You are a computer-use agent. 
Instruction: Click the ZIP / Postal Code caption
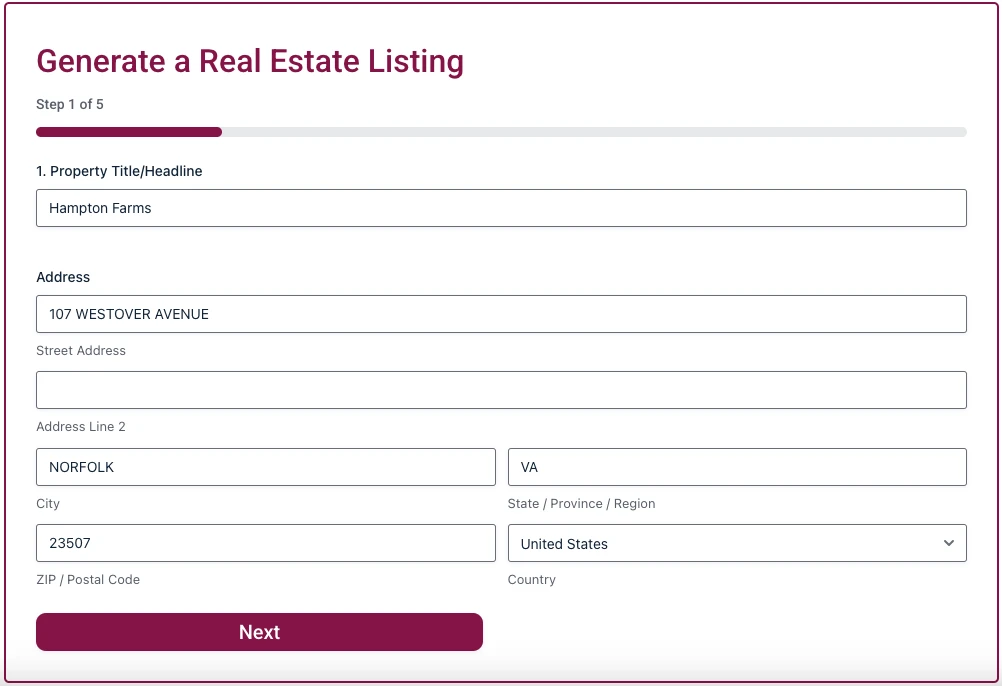click(88, 579)
